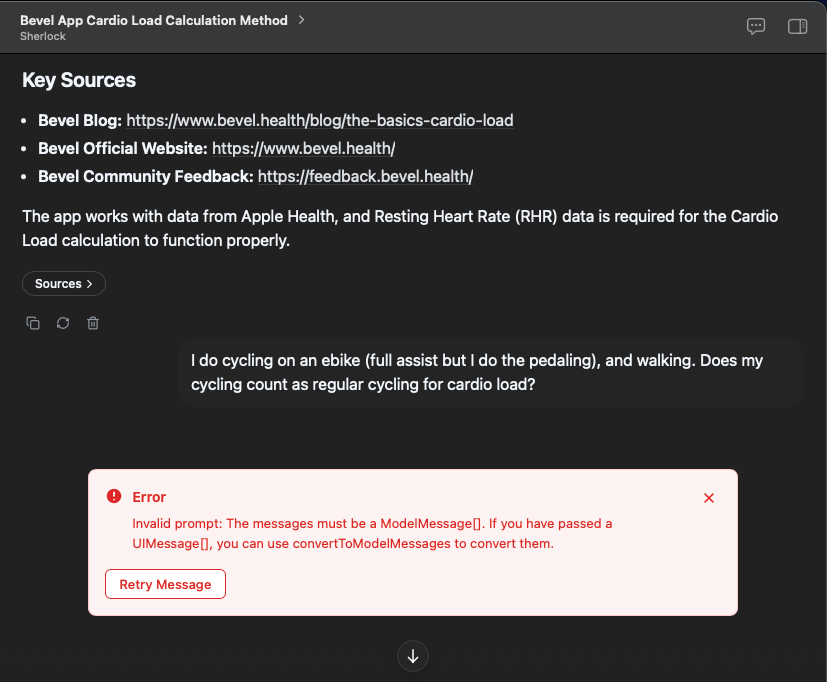Click the Apple Health RHR paragraph text
827x682 pixels.
click(x=400, y=228)
